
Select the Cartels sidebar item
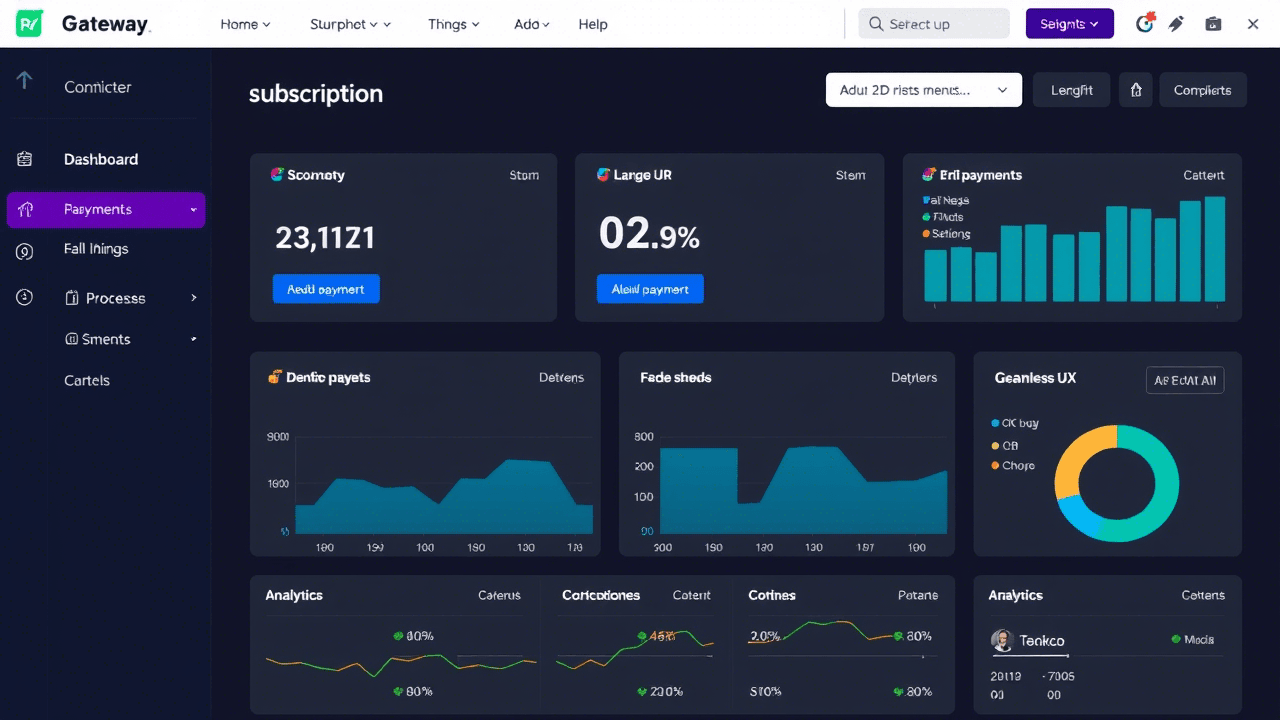pos(87,380)
